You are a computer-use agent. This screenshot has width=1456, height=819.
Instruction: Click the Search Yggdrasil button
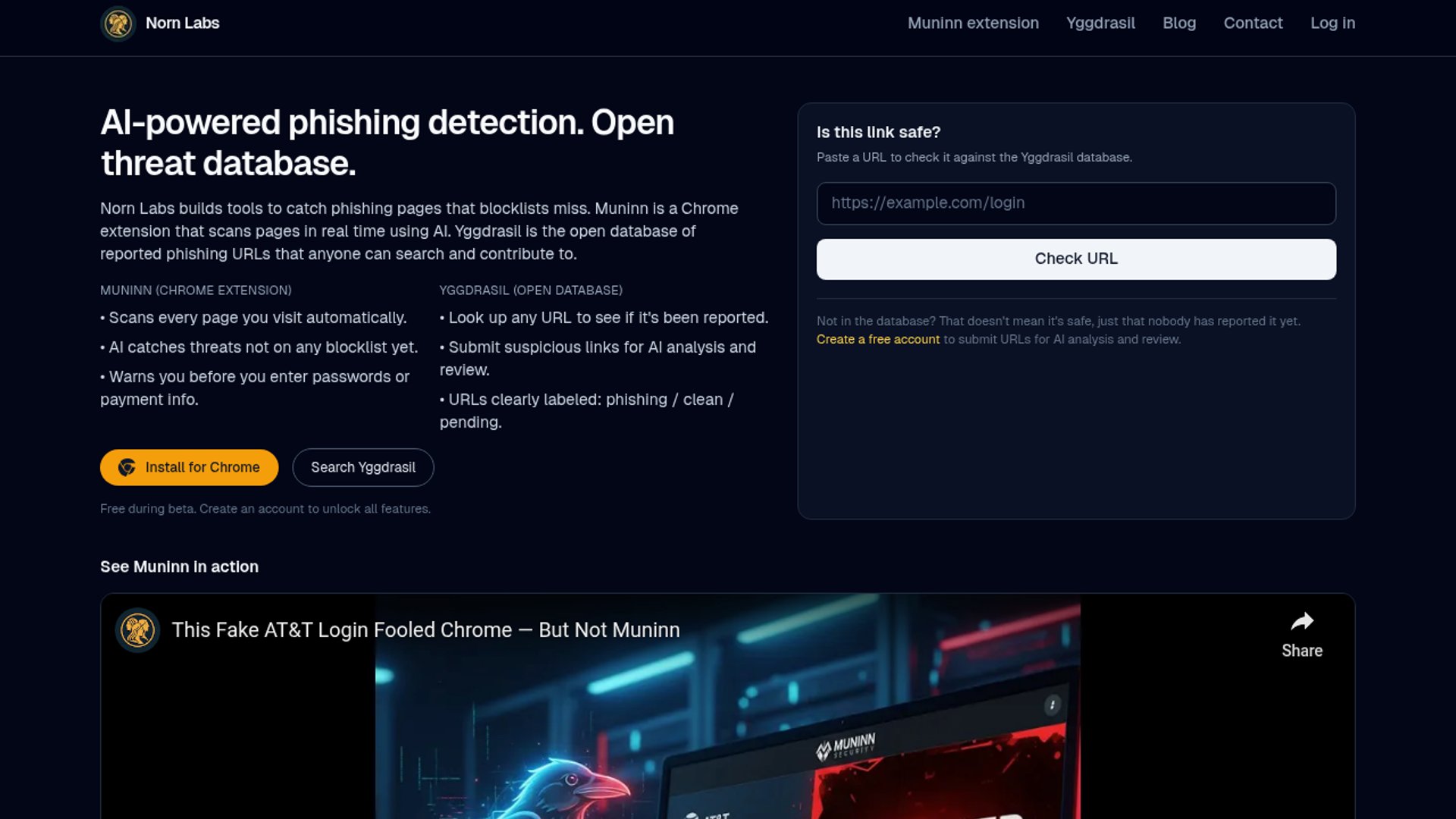click(362, 467)
